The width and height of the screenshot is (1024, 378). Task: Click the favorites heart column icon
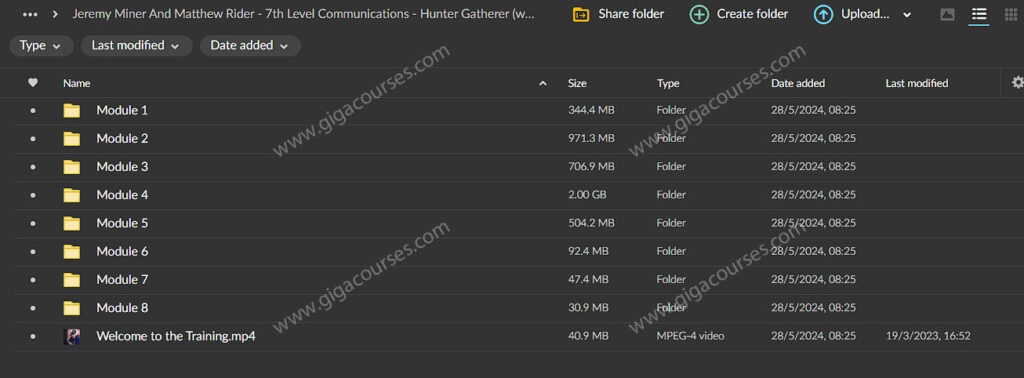click(33, 83)
